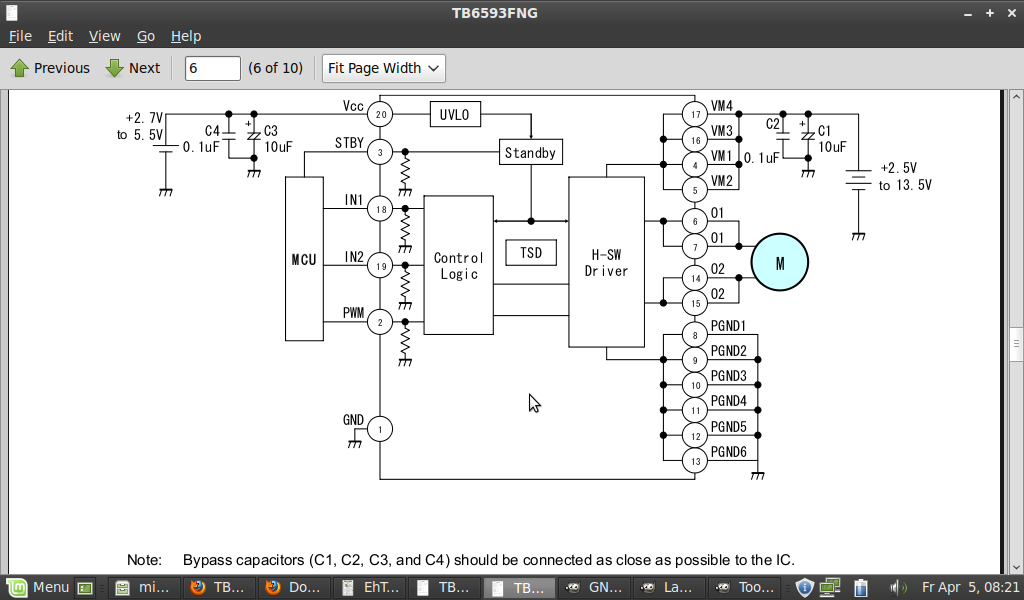
Task: Switch to the 'EhT...' taskbar window
Action: click(370, 588)
